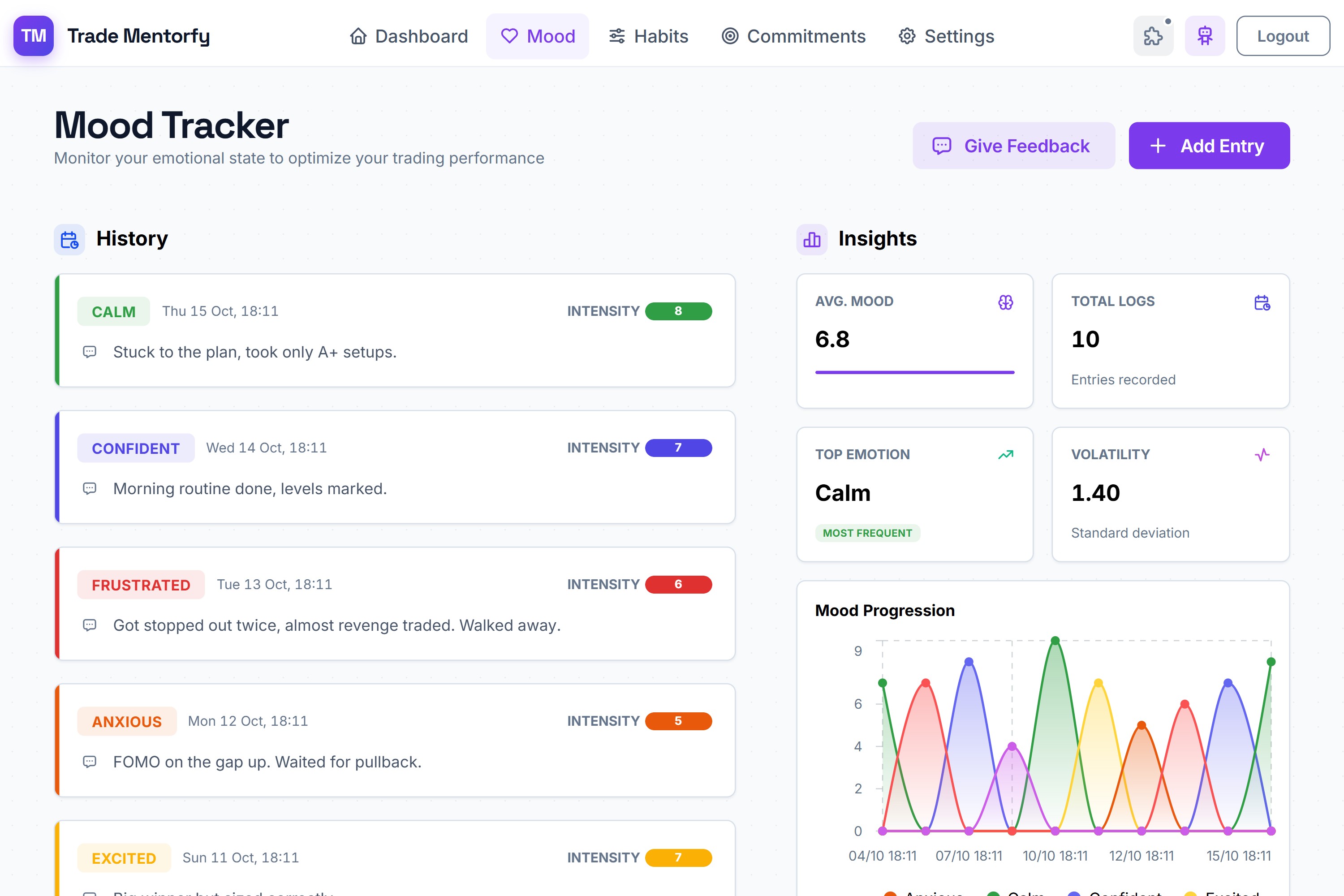Go to the Dashboard nav item
1344x896 pixels.
409,36
